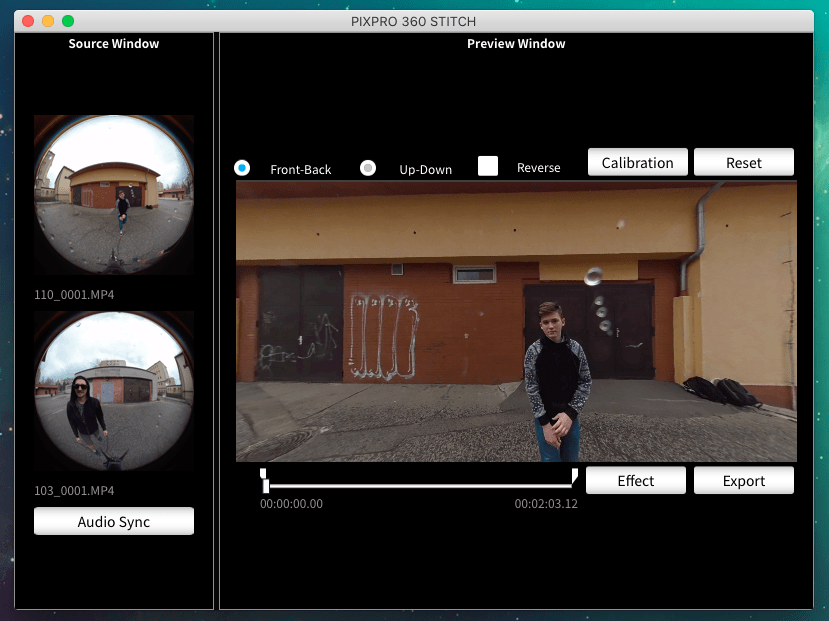Click the 00:00:00.00 start time label
Viewport: 829px width, 621px height.
click(291, 504)
